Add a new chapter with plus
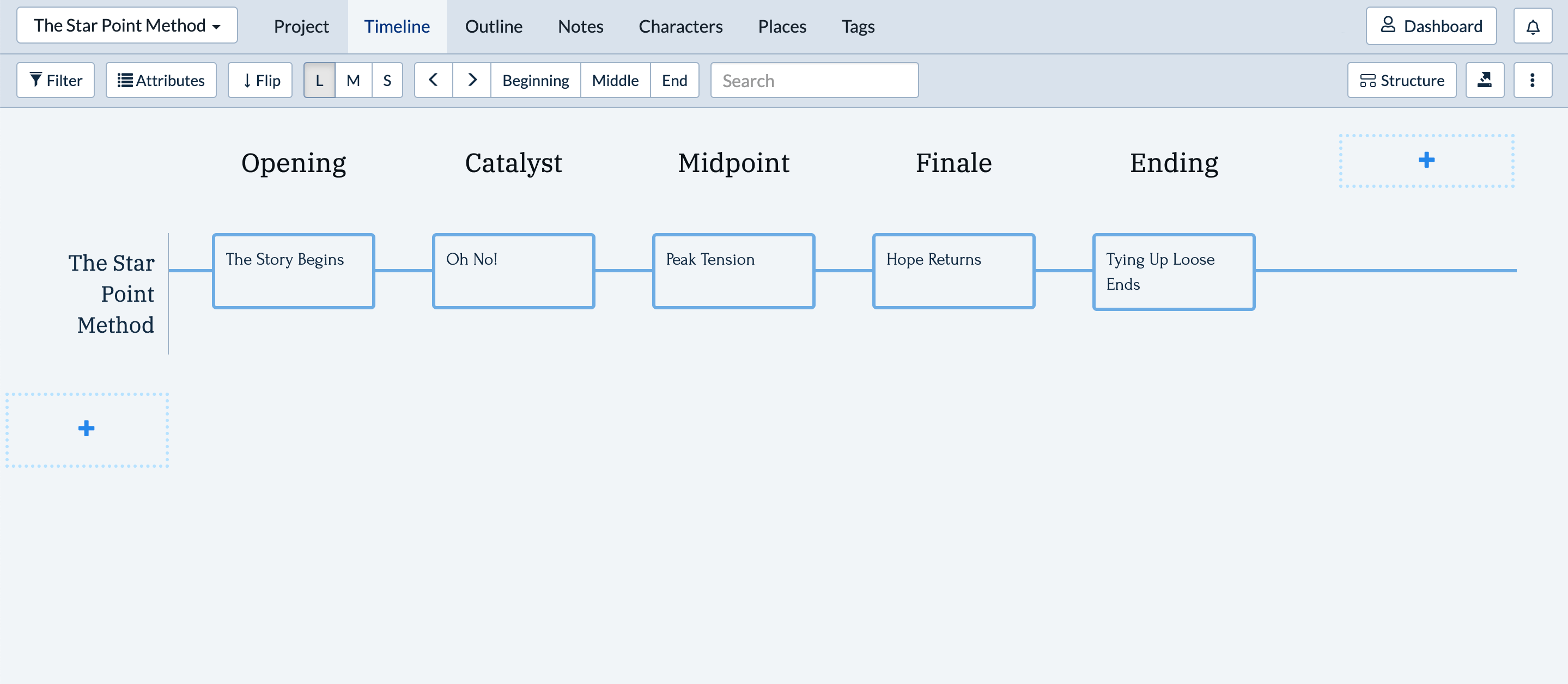The image size is (1568, 684). click(x=1426, y=161)
